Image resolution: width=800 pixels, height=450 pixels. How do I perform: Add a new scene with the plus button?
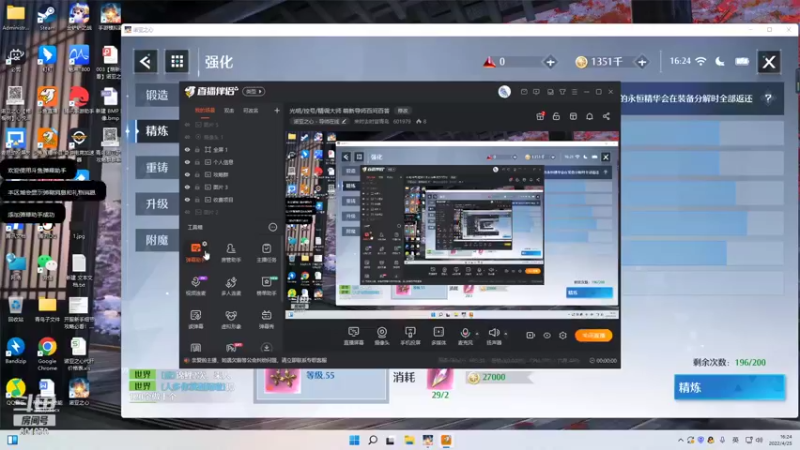277,110
